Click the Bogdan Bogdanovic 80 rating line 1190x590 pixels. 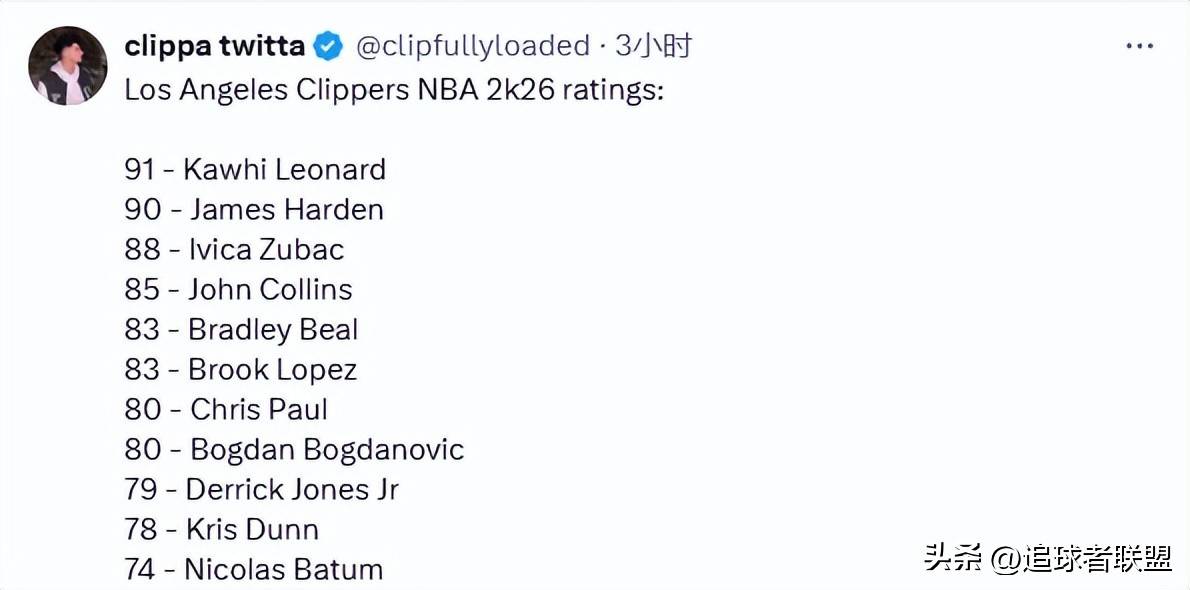(294, 450)
